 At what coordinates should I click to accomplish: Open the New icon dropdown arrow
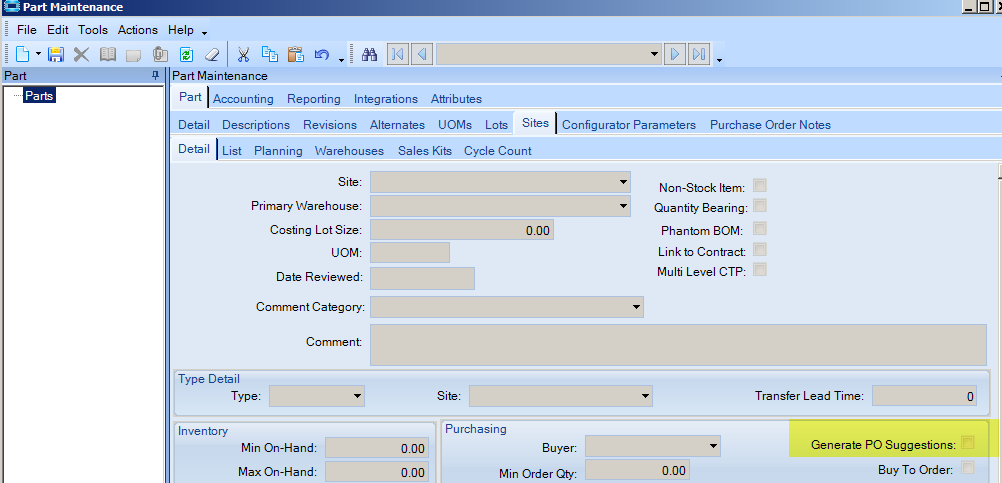[38, 54]
